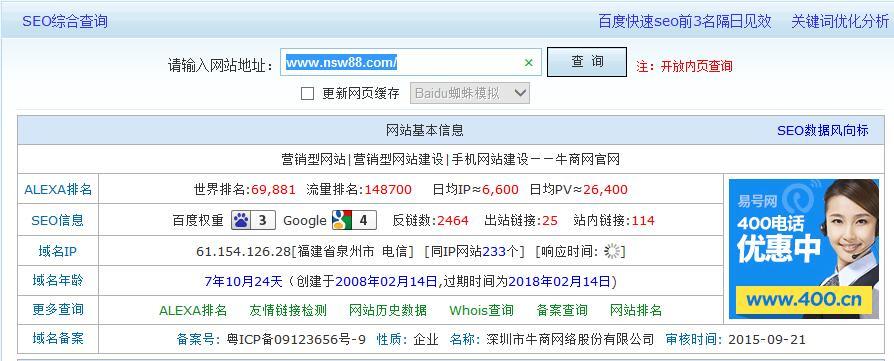This screenshot has height=361, width=894.
Task: Open the 更多查询 row label
Action: pos(58,310)
